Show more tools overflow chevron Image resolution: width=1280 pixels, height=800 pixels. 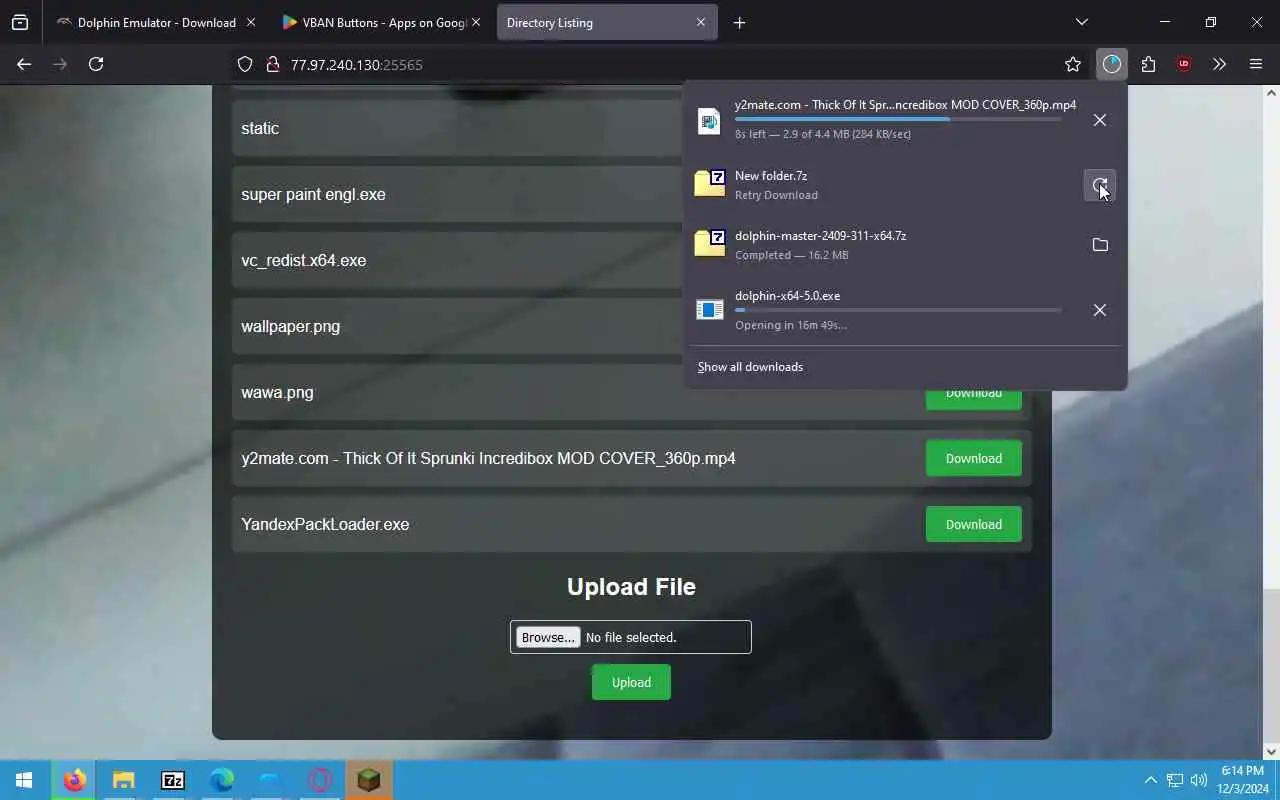click(x=1219, y=64)
